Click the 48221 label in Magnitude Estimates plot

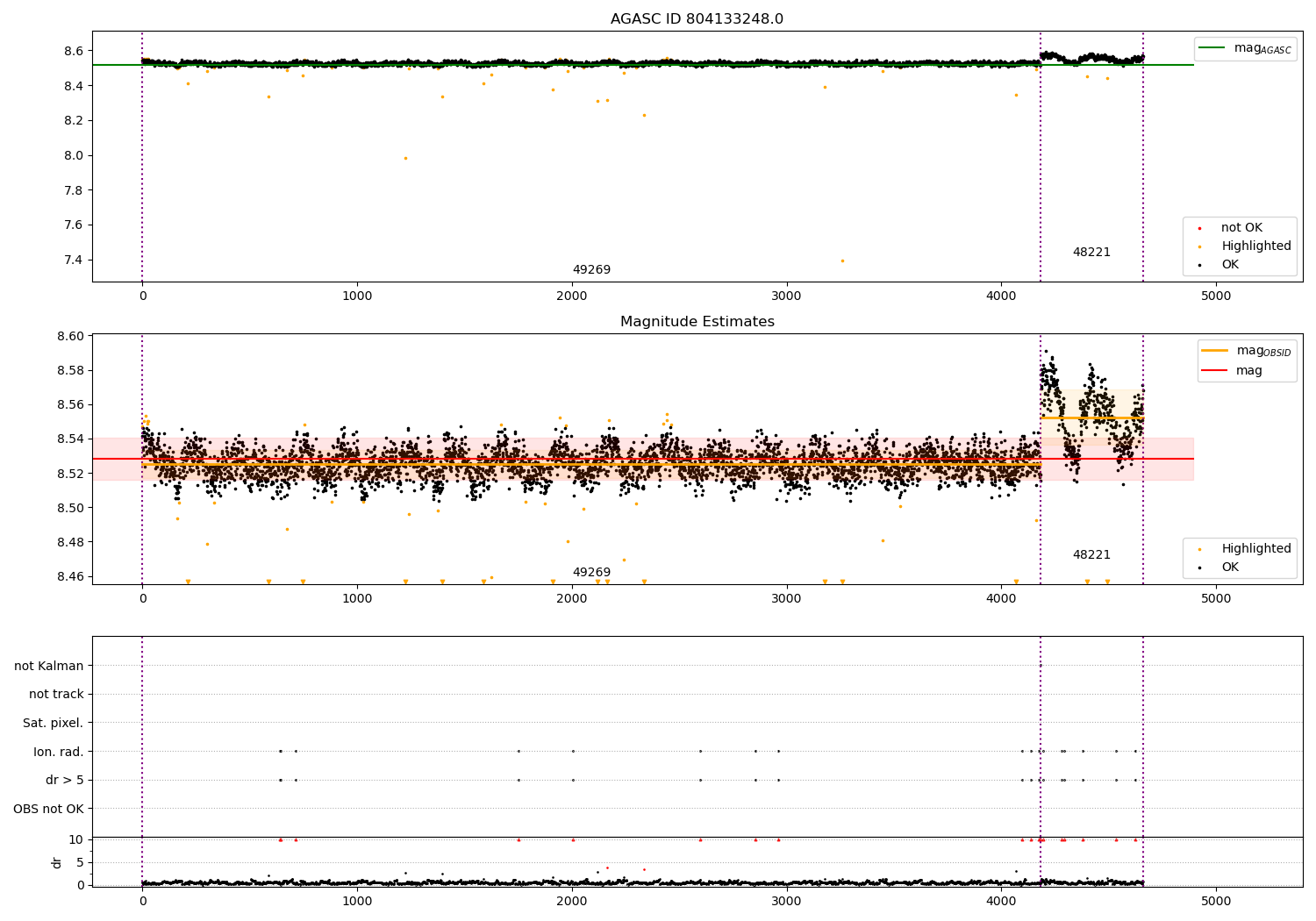(1091, 555)
